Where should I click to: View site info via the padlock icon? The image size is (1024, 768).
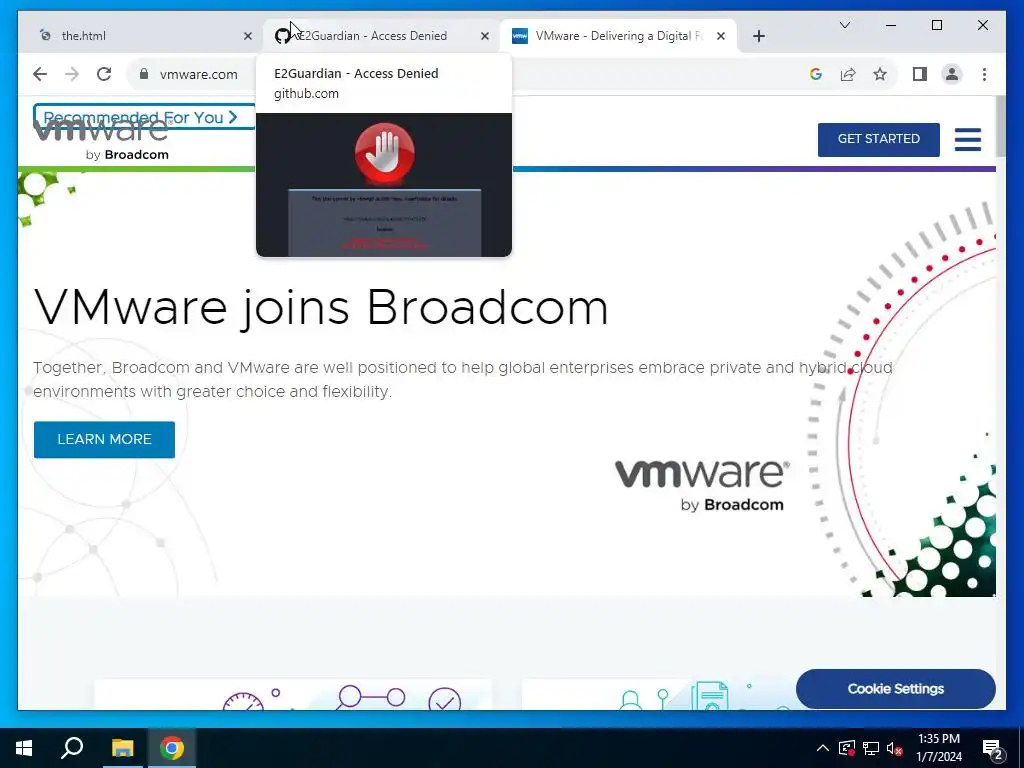pos(144,74)
